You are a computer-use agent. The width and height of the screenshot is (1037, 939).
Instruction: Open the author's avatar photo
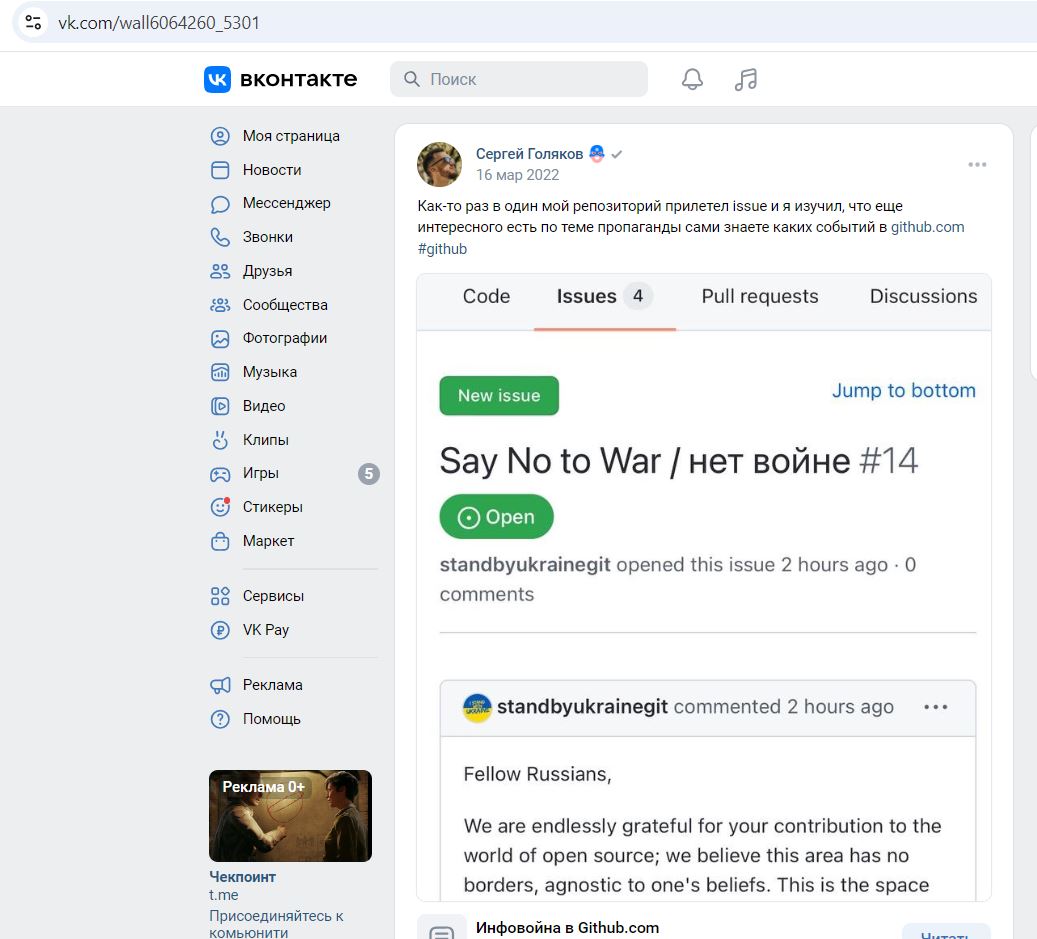pyautogui.click(x=439, y=164)
